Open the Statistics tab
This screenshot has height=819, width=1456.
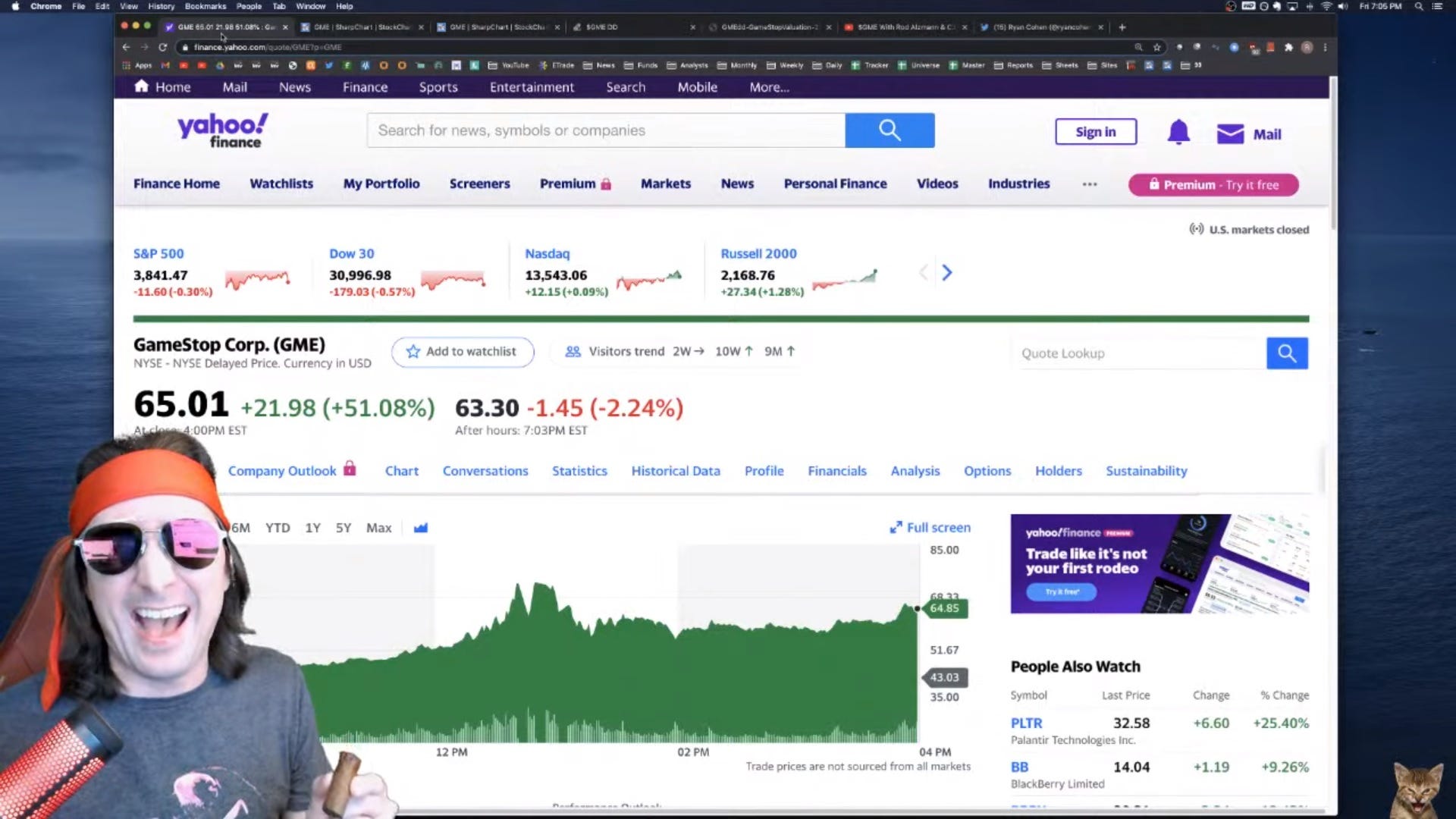coord(579,471)
